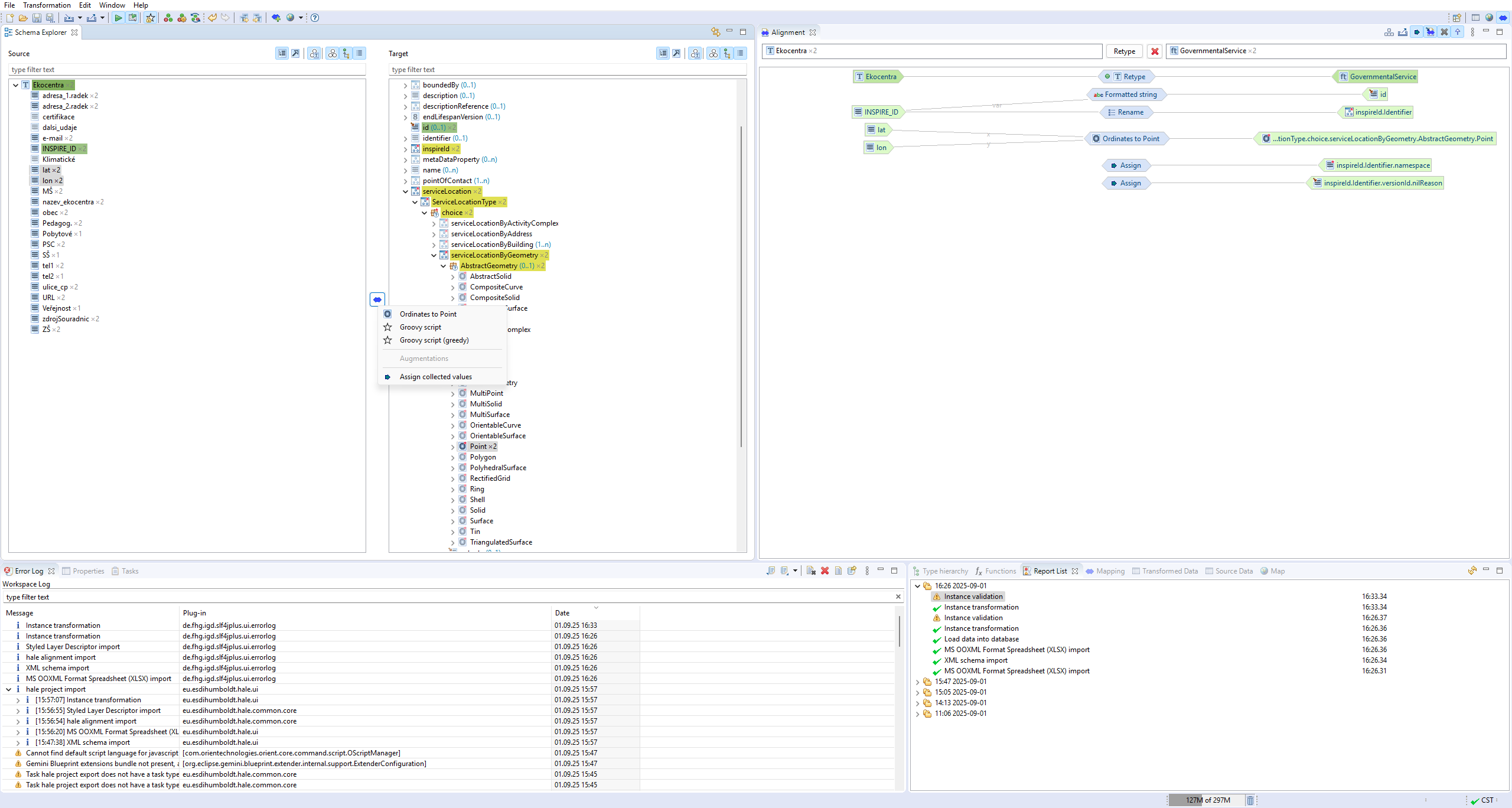Click the Retype button

[1124, 51]
